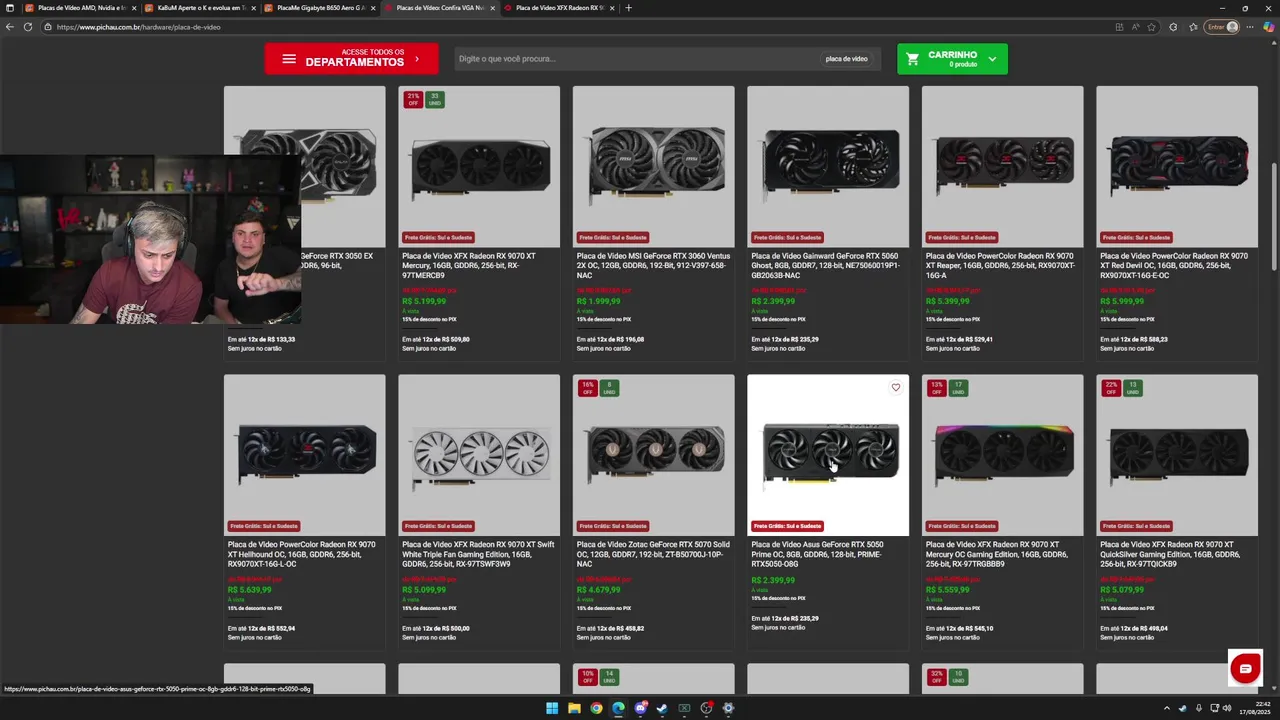Open Asus GeForce RTX 5050 Prime title link

point(817,554)
